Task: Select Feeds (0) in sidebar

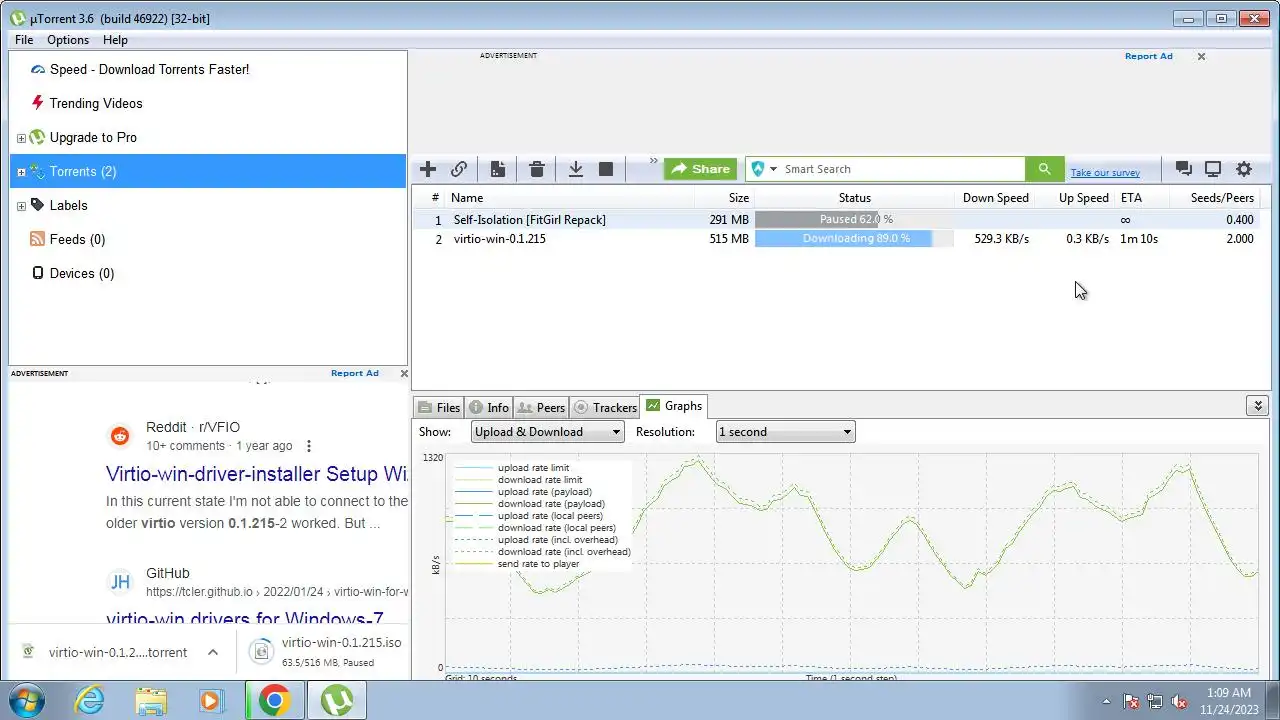Action: click(77, 239)
